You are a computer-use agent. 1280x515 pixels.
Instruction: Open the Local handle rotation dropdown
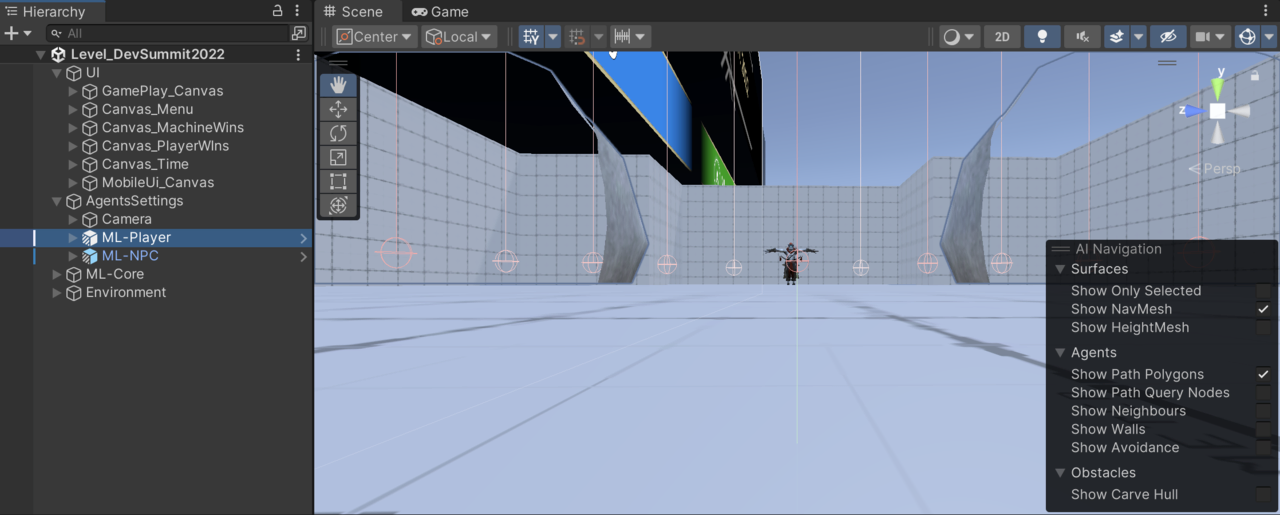click(459, 37)
